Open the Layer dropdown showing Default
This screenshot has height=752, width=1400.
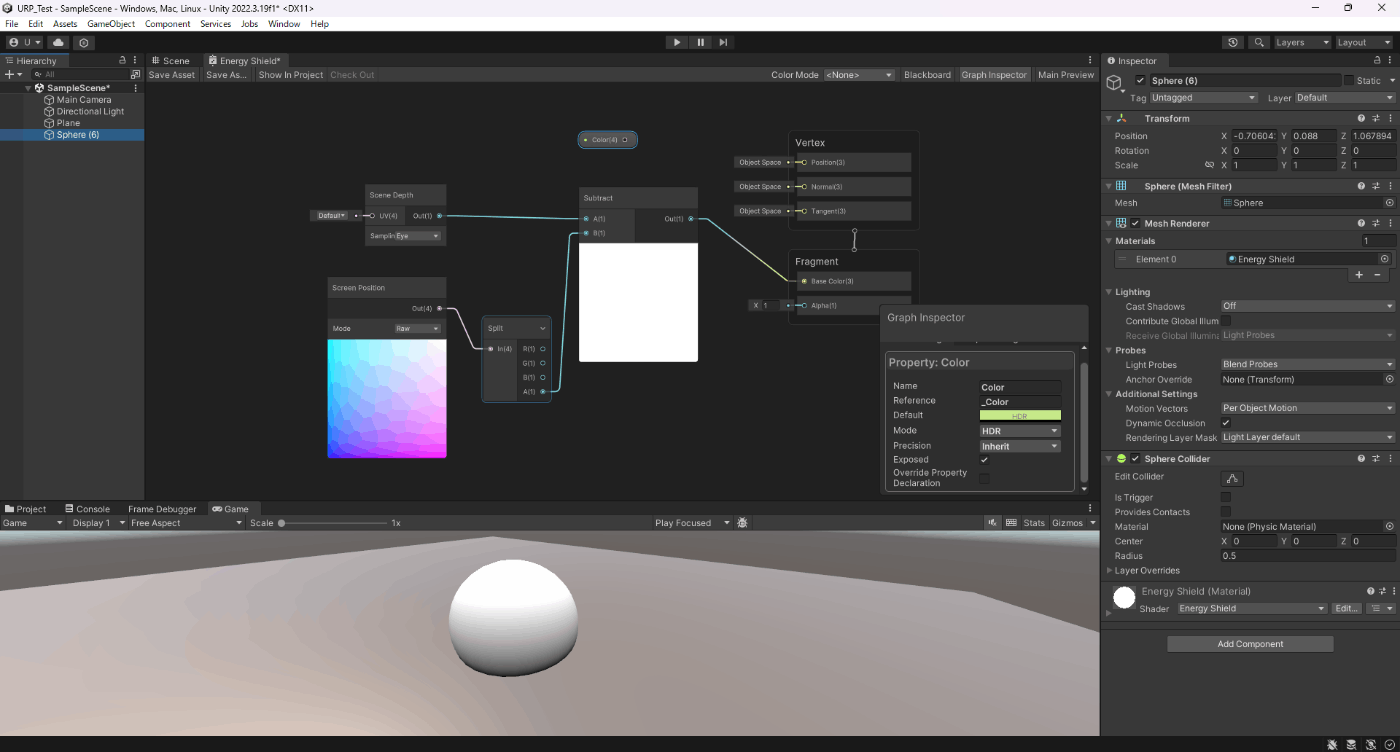[1345, 98]
